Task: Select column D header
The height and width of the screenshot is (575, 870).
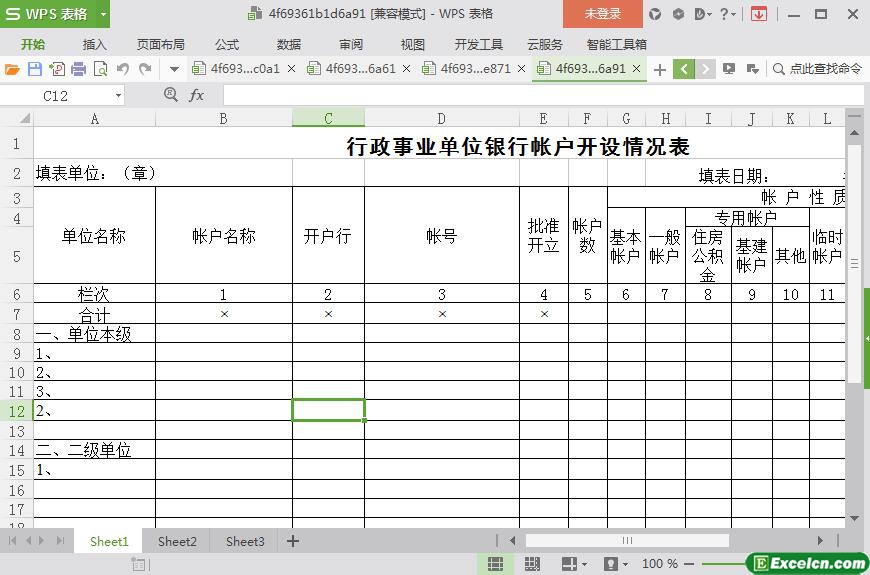Action: tap(442, 118)
